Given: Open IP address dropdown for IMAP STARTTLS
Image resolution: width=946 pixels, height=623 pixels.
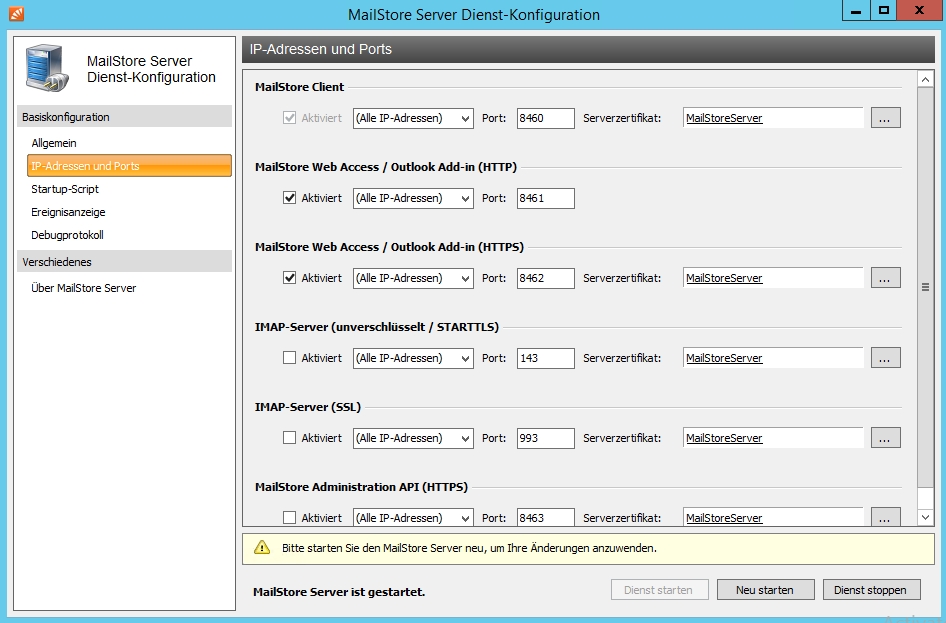Looking at the screenshot, I should point(413,358).
